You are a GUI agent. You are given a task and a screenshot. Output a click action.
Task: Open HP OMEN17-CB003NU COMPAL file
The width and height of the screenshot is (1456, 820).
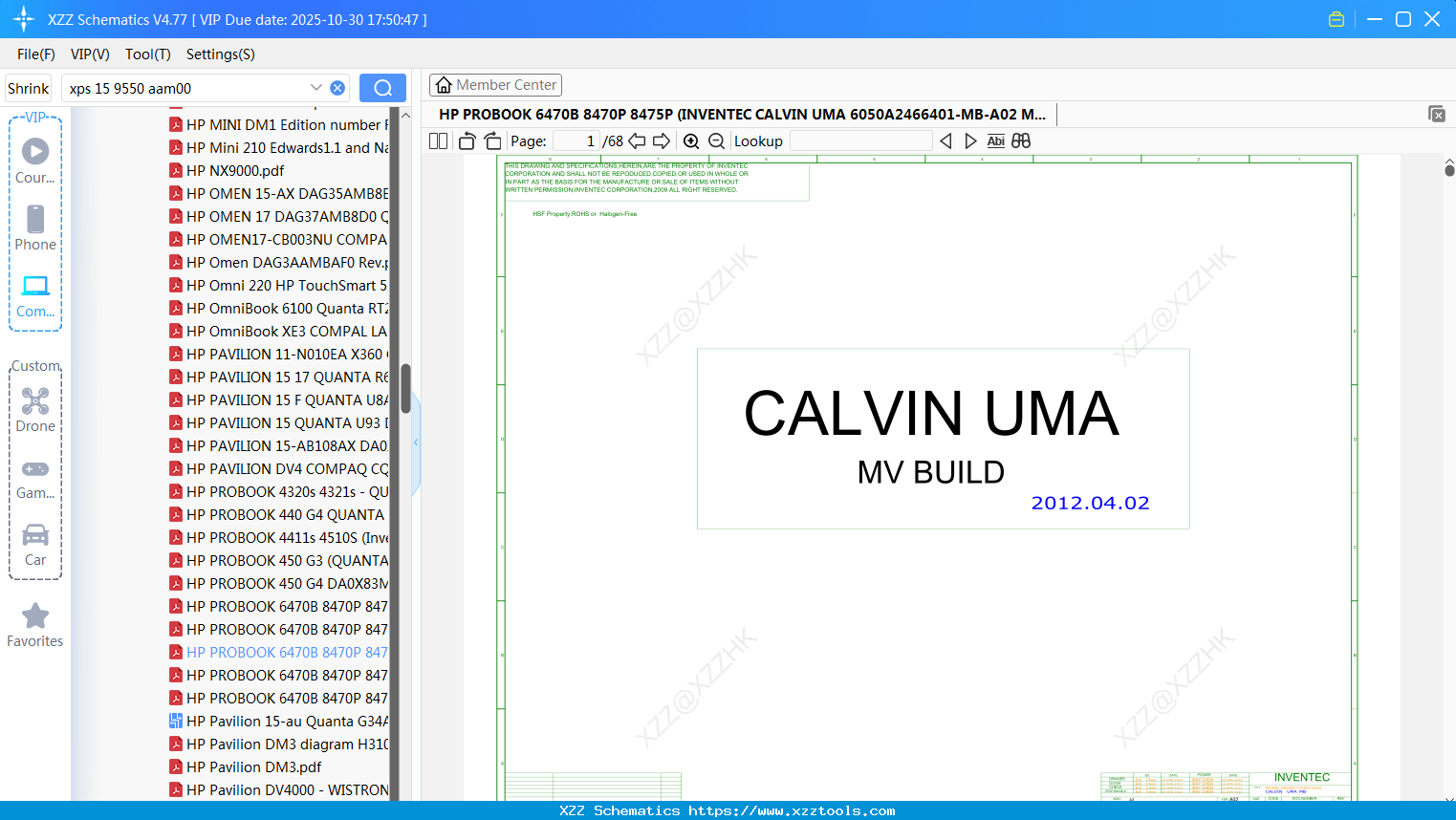[279, 239]
